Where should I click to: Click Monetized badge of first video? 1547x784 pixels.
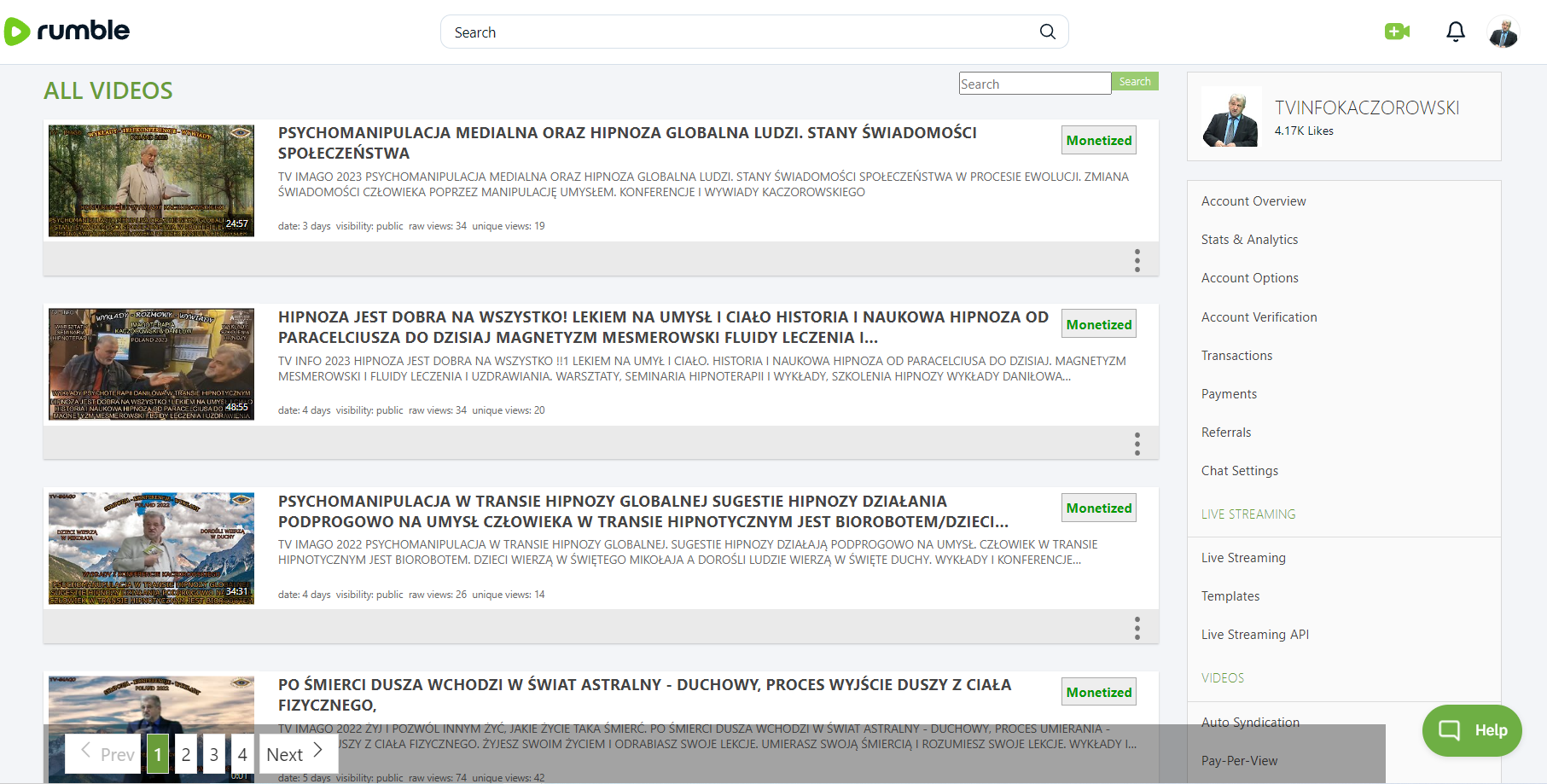(x=1099, y=140)
